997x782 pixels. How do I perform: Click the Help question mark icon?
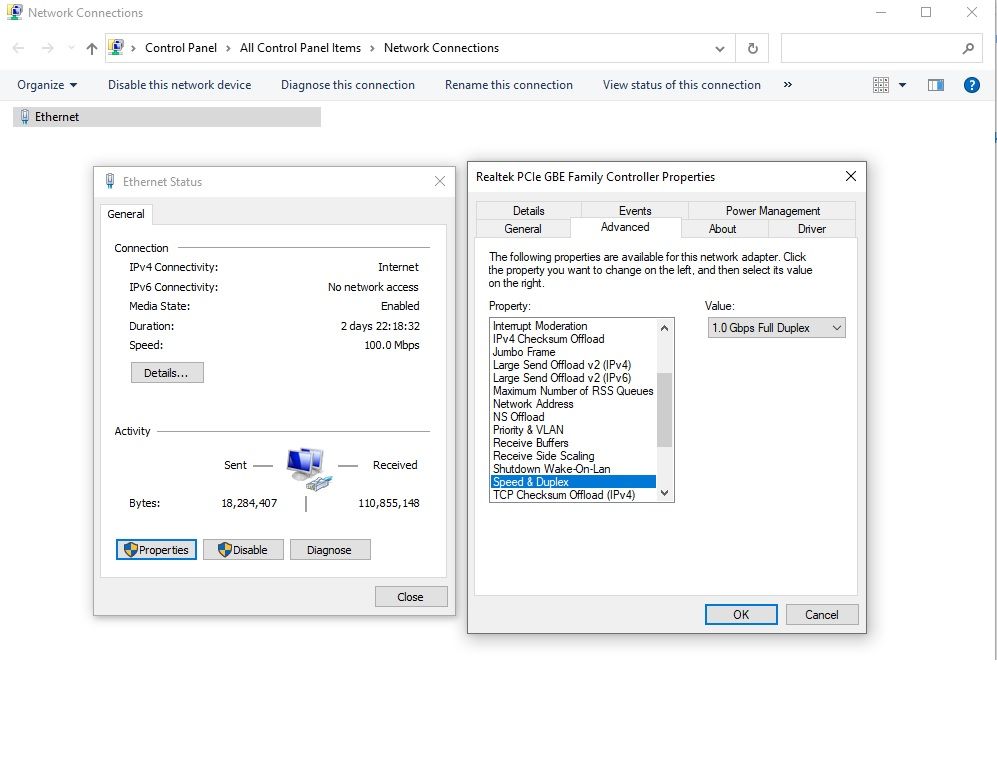[971, 85]
